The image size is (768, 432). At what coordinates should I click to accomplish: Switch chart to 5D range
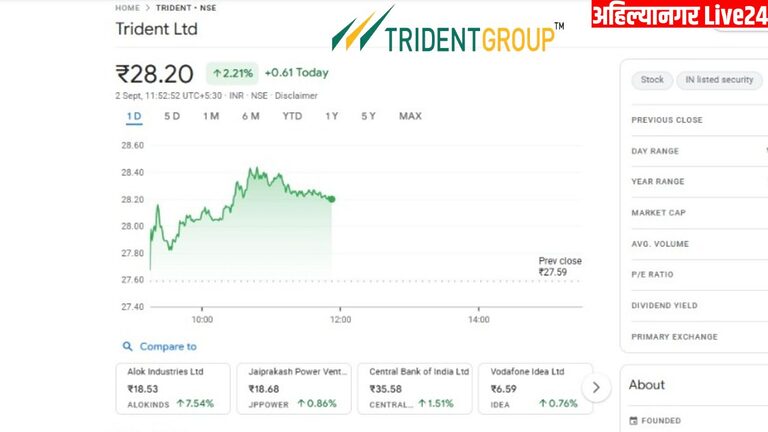pos(172,116)
